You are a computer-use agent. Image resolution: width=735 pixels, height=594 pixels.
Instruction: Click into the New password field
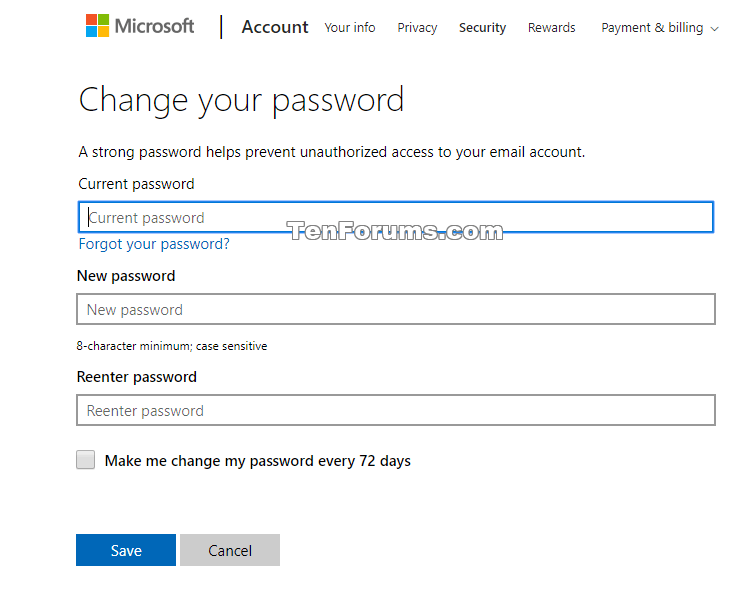click(x=396, y=309)
